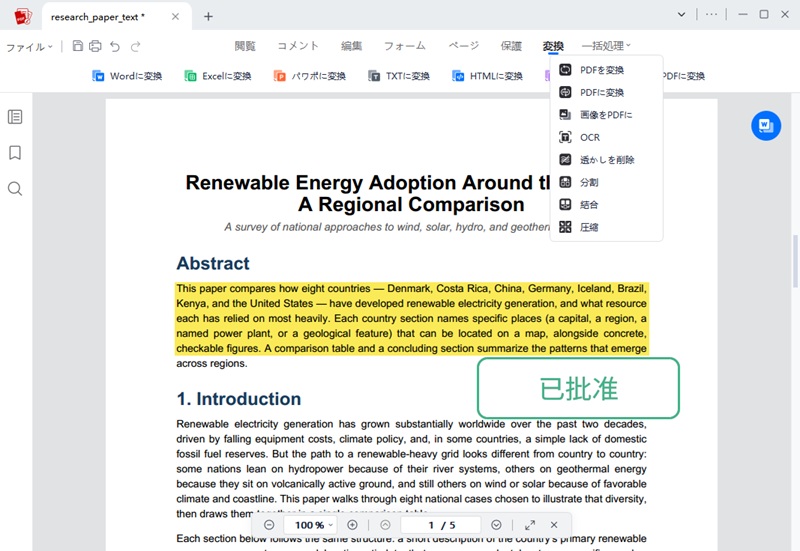Select 画像をPDFに menu entry
800x551 pixels.
(x=606, y=115)
